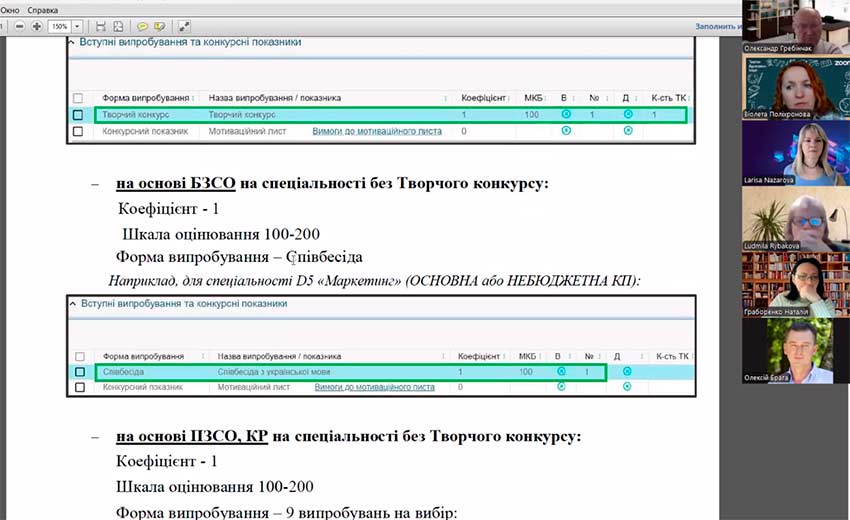Check the Творчий конкурс row checkbox
This screenshot has width=850, height=520.
point(78,115)
